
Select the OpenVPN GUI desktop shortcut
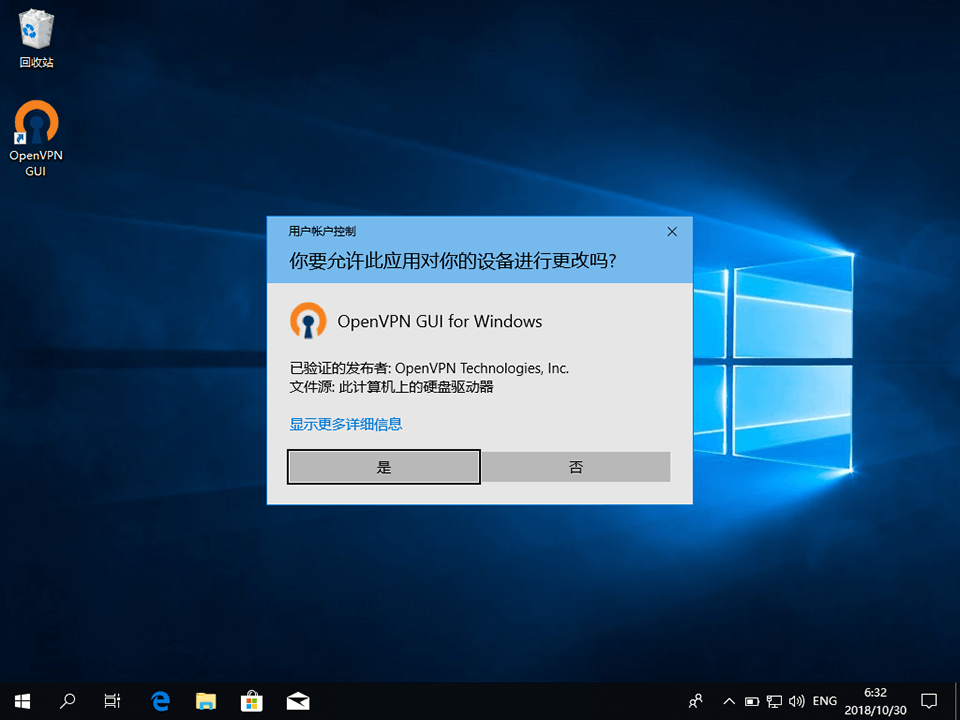click(x=36, y=138)
